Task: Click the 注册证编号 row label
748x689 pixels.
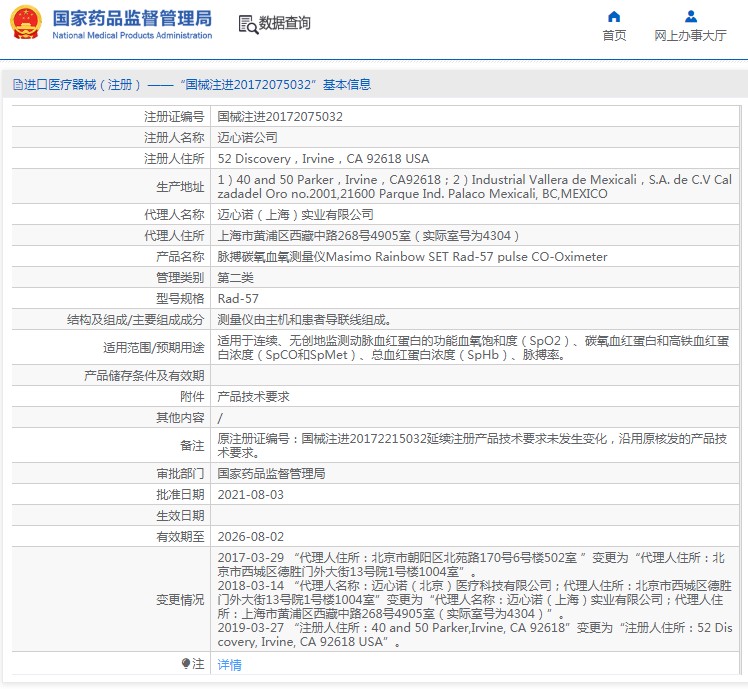Action: (x=174, y=117)
